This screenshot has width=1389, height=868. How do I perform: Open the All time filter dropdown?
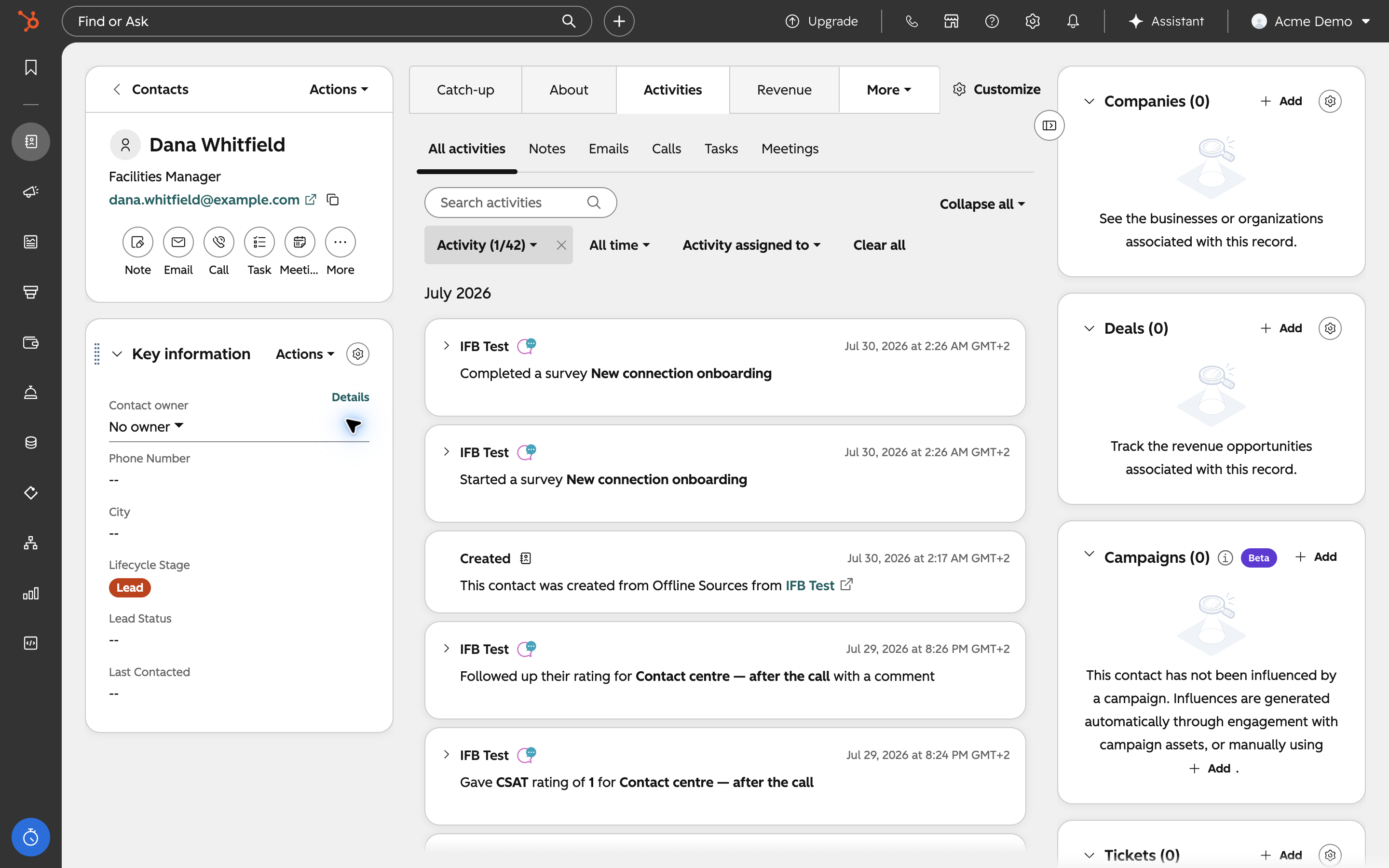point(619,245)
